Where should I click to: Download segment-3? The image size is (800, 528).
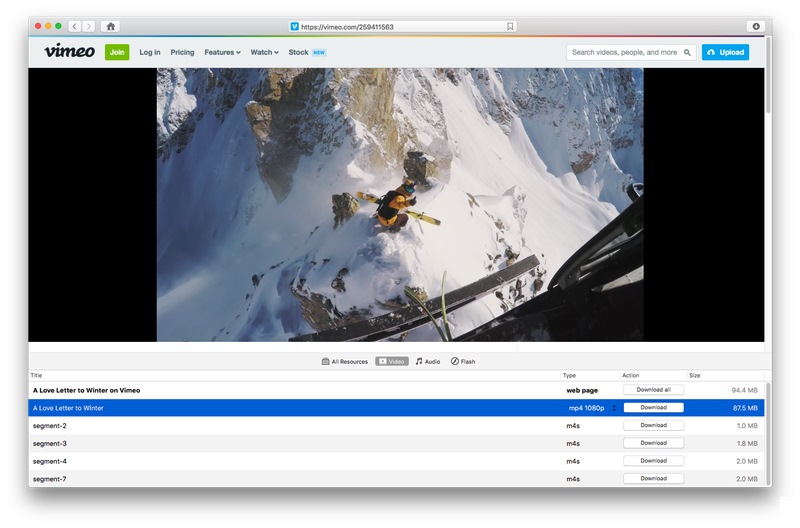(654, 443)
